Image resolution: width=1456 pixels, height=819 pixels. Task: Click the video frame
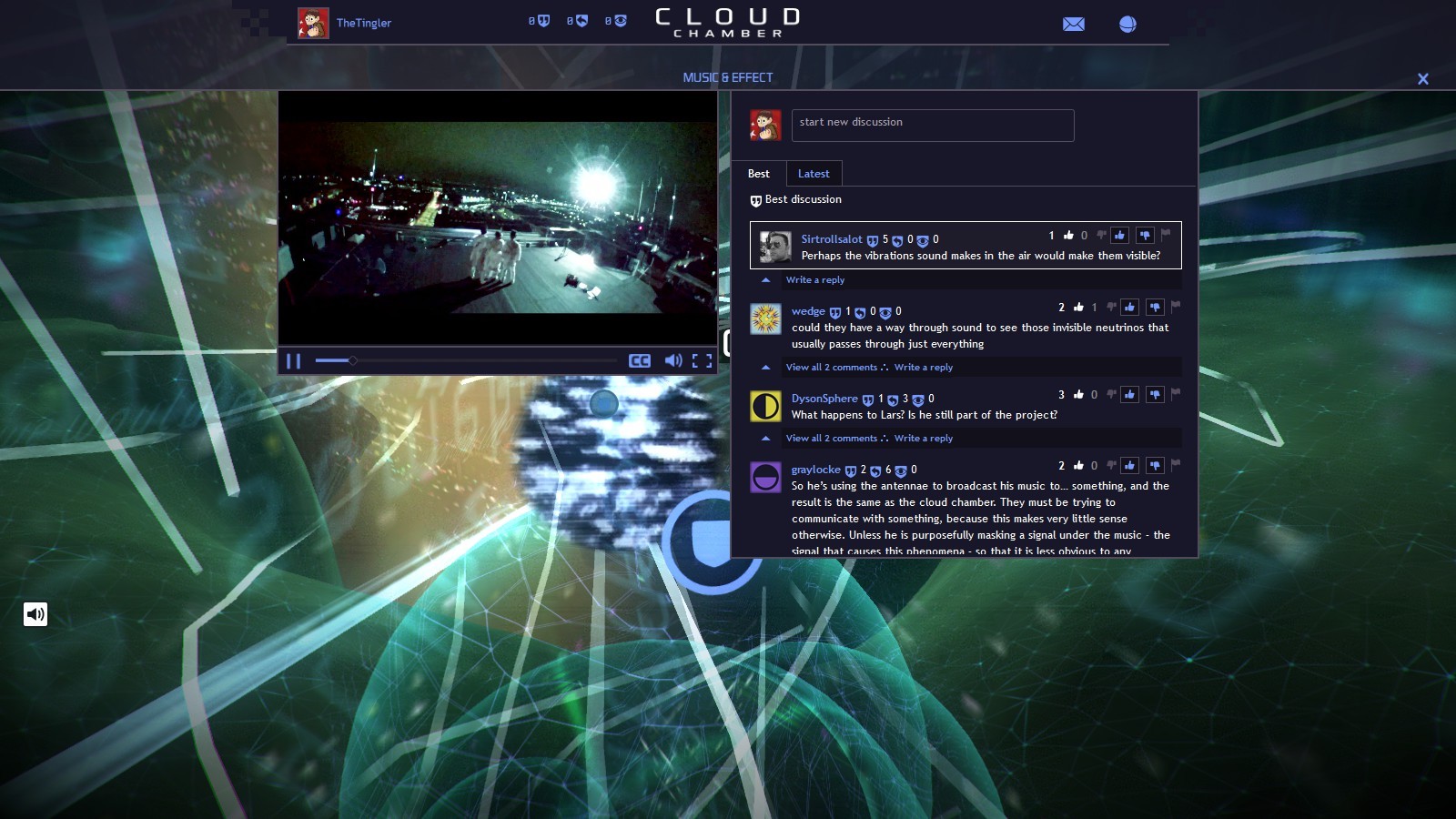pyautogui.click(x=498, y=217)
